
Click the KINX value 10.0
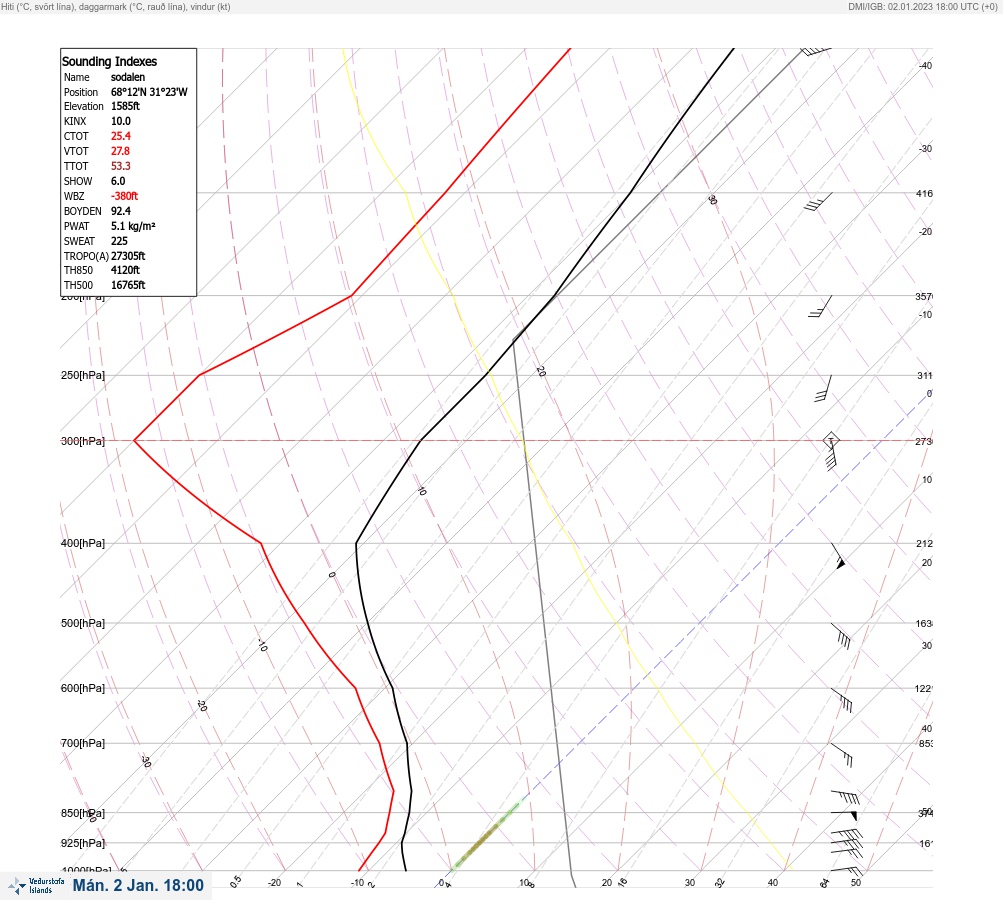pyautogui.click(x=121, y=121)
